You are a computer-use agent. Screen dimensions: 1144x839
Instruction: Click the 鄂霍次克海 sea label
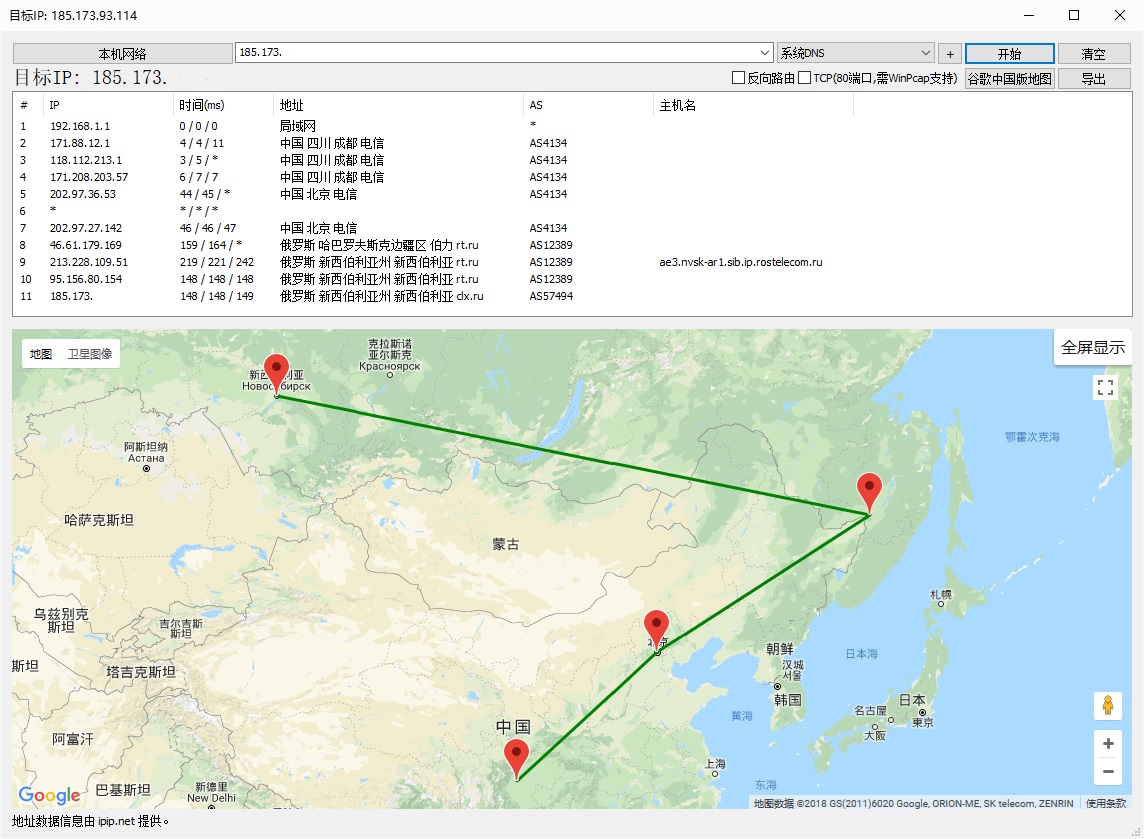coord(1032,437)
